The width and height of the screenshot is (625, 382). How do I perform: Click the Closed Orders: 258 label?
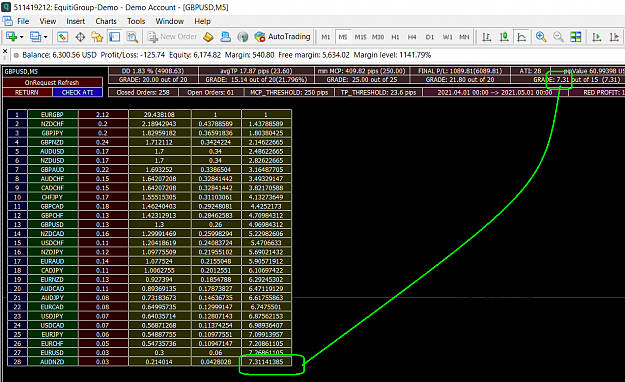pos(143,92)
